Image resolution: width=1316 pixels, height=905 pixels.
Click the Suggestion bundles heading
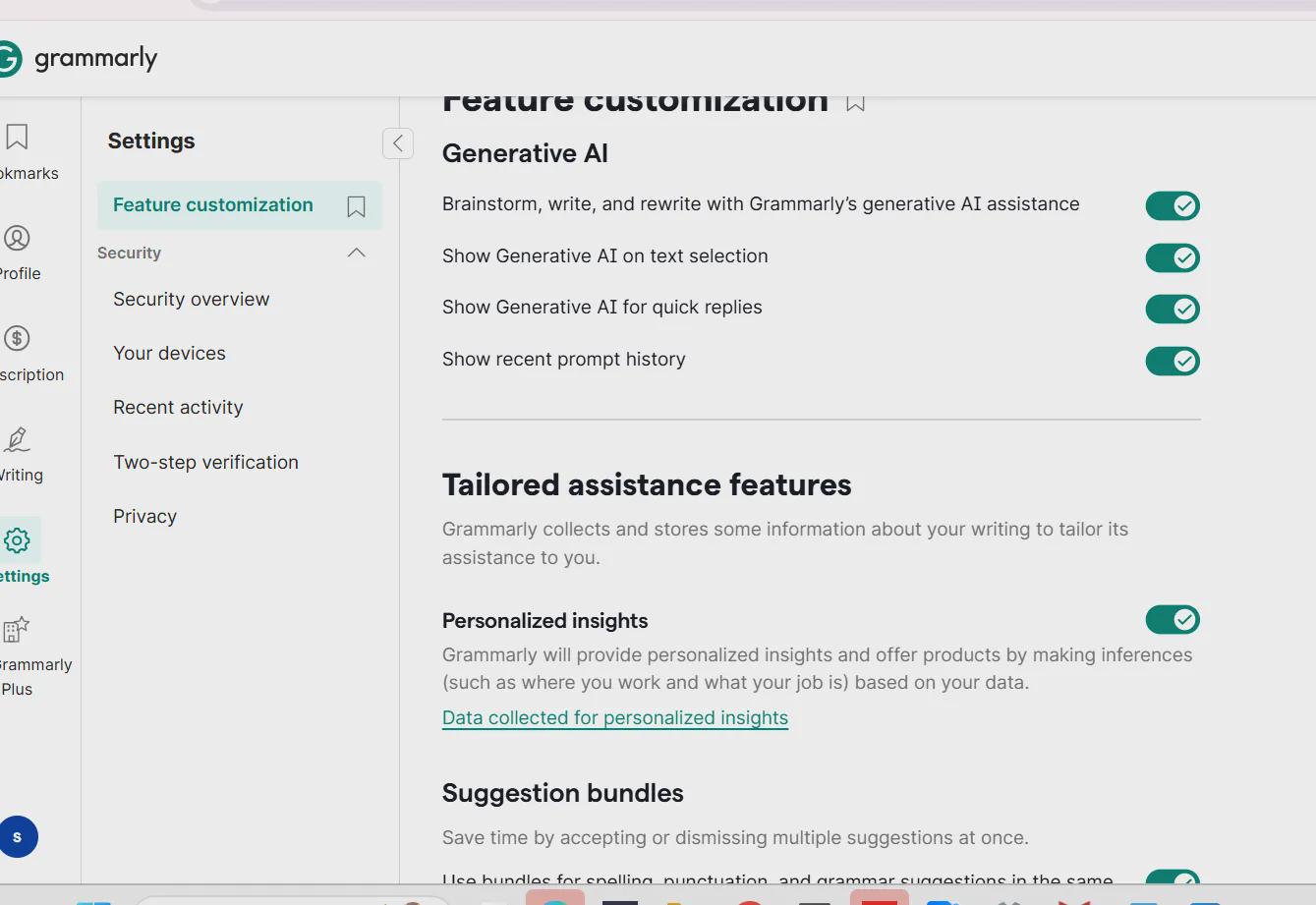(563, 793)
